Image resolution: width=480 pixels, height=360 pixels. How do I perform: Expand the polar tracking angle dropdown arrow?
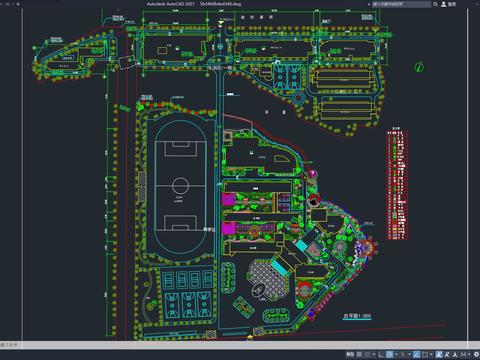click(x=396, y=354)
